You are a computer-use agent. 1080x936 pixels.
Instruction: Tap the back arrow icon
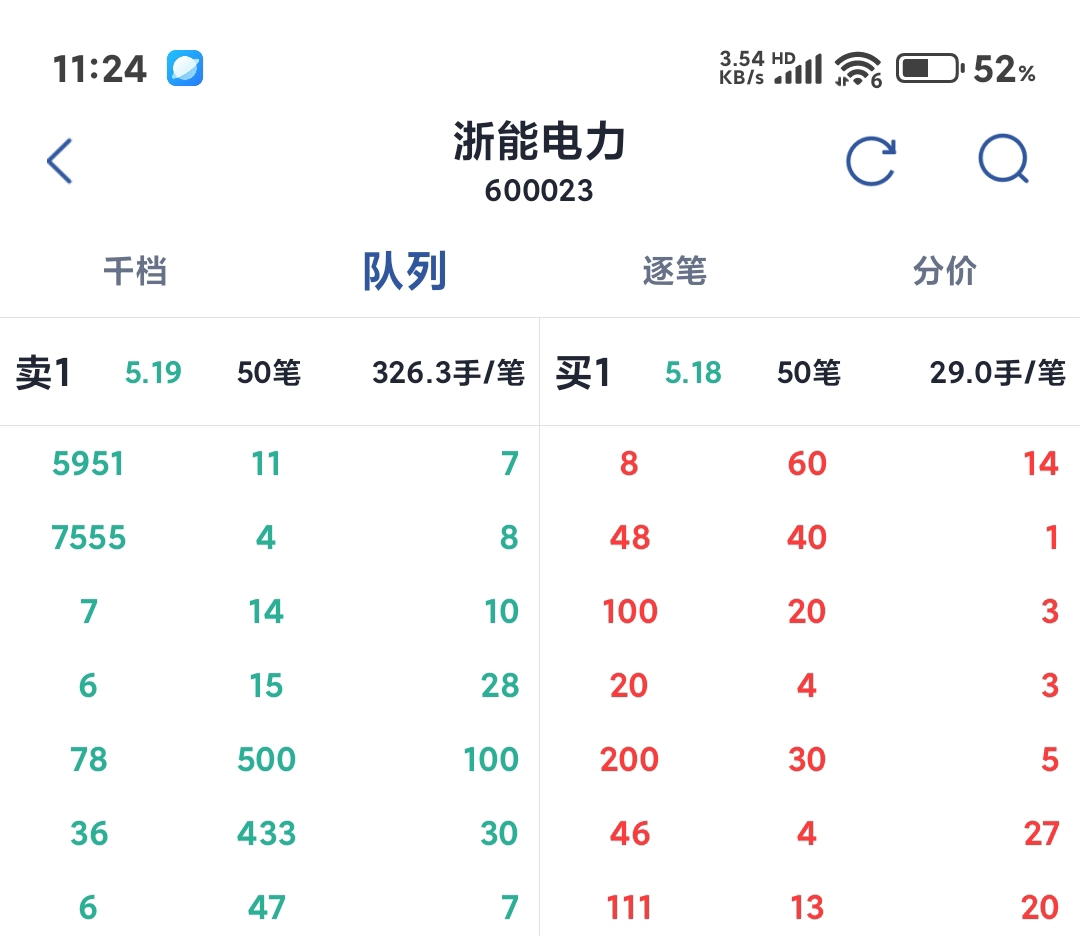(60, 161)
